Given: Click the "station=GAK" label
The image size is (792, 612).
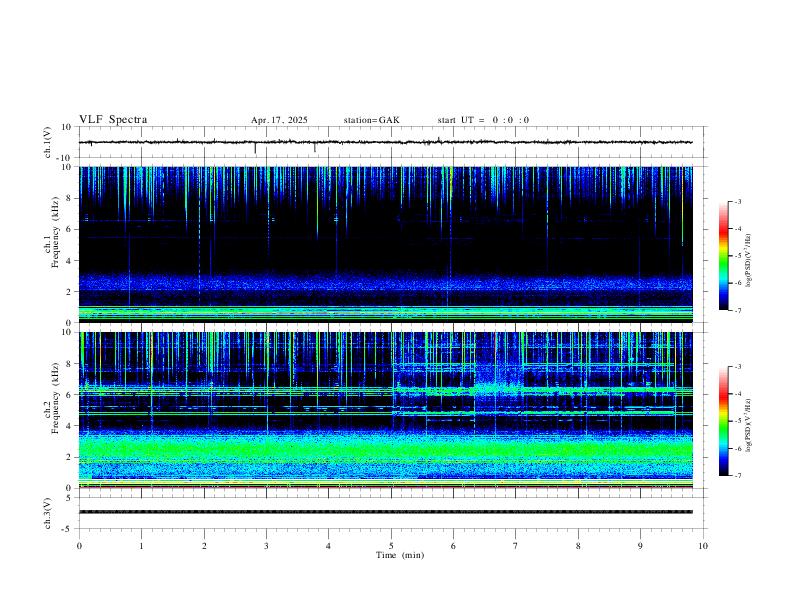Looking at the screenshot, I should [371, 120].
